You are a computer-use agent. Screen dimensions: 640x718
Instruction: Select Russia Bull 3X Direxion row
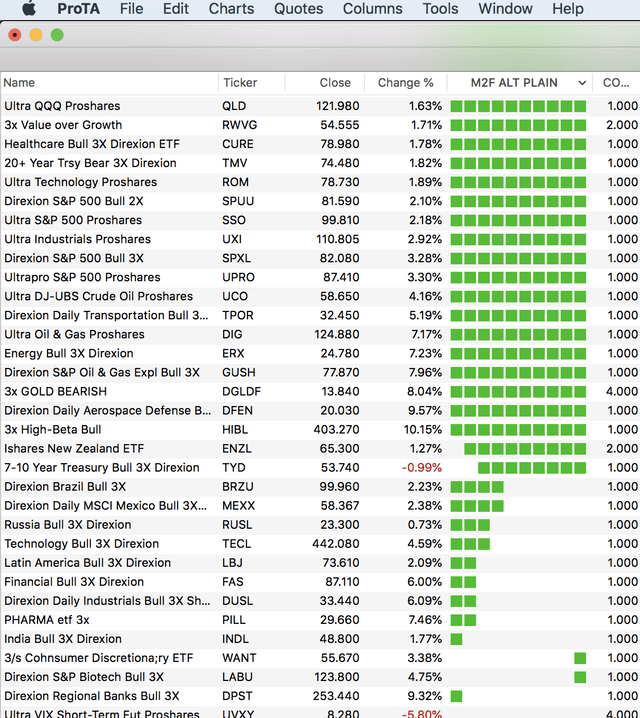tap(320, 525)
